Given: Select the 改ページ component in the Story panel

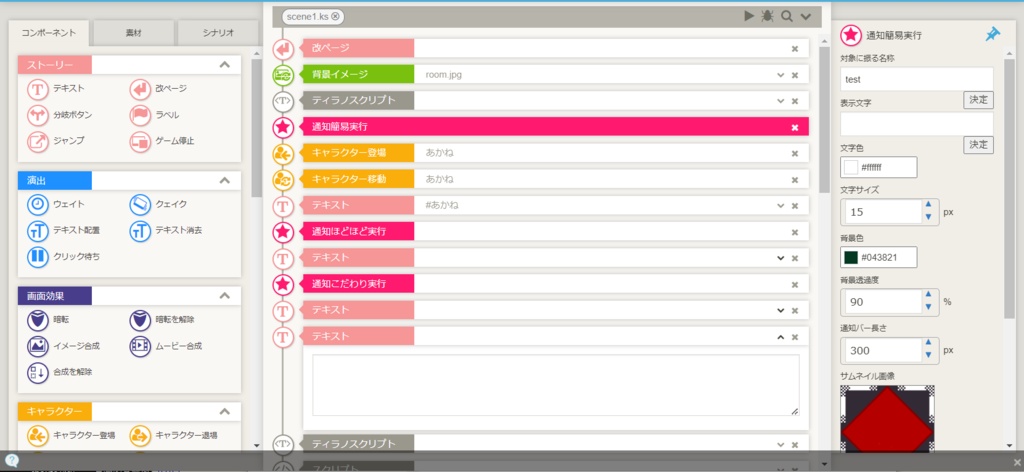Looking at the screenshot, I should tap(159, 88).
